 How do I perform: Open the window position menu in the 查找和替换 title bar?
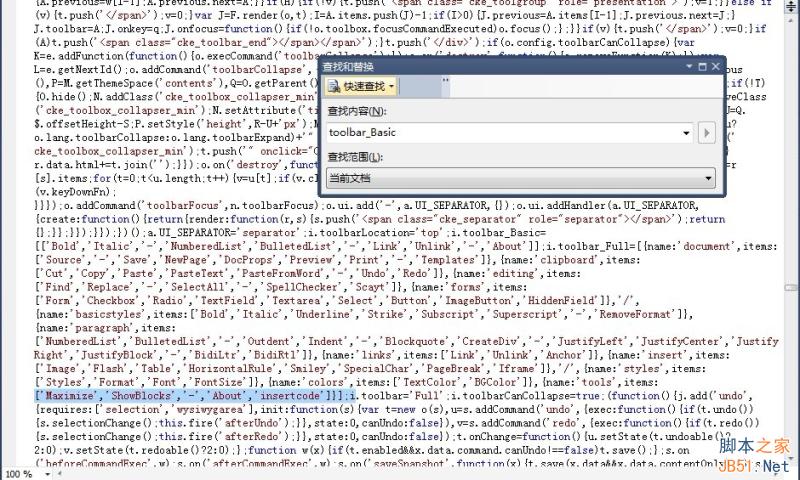(689, 66)
